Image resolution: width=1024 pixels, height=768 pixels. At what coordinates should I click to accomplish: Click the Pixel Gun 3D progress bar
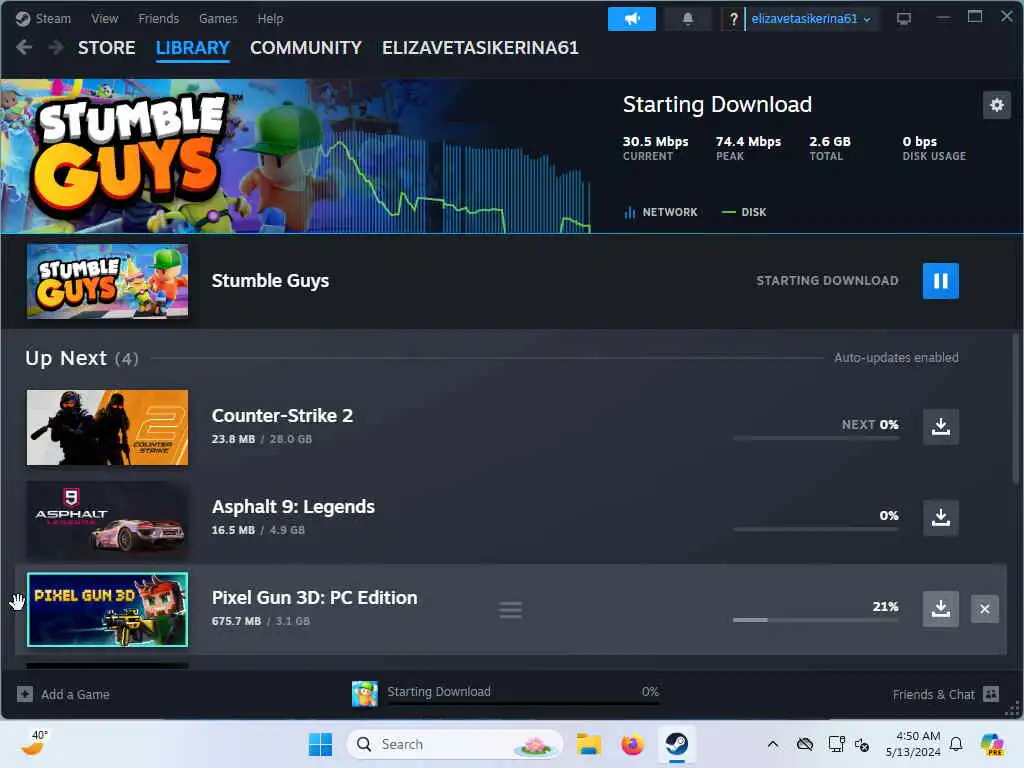(816, 620)
